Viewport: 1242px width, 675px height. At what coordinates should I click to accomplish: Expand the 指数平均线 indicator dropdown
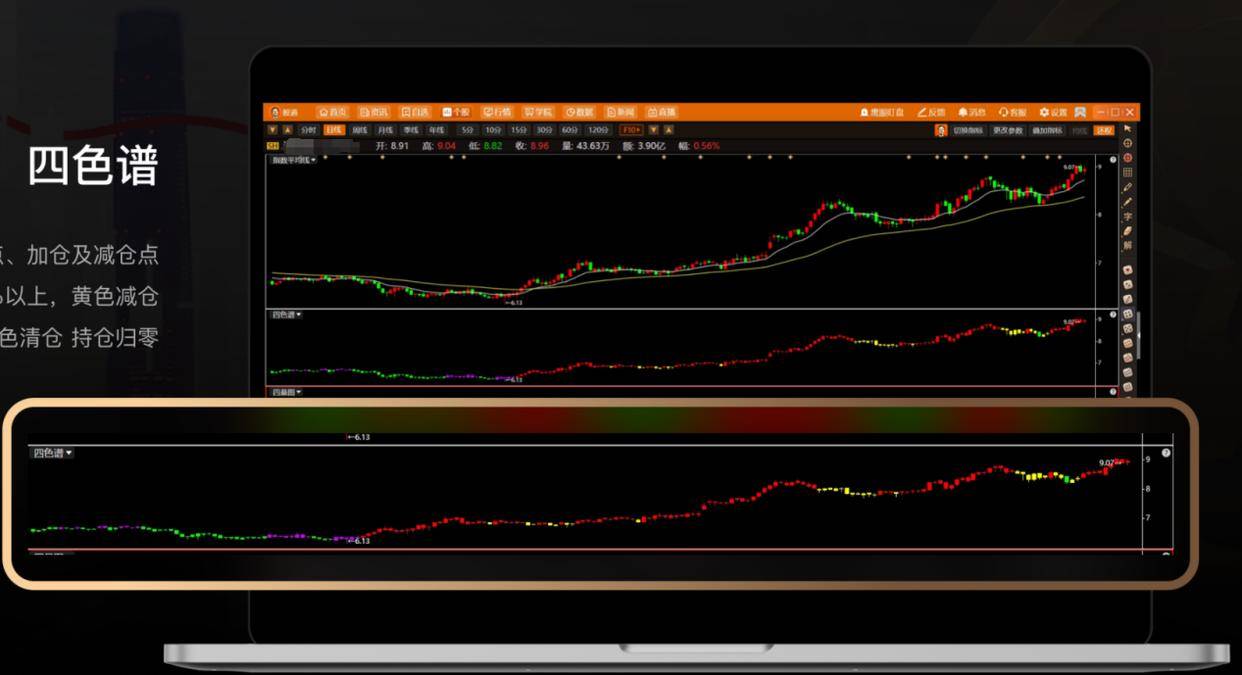click(294, 160)
